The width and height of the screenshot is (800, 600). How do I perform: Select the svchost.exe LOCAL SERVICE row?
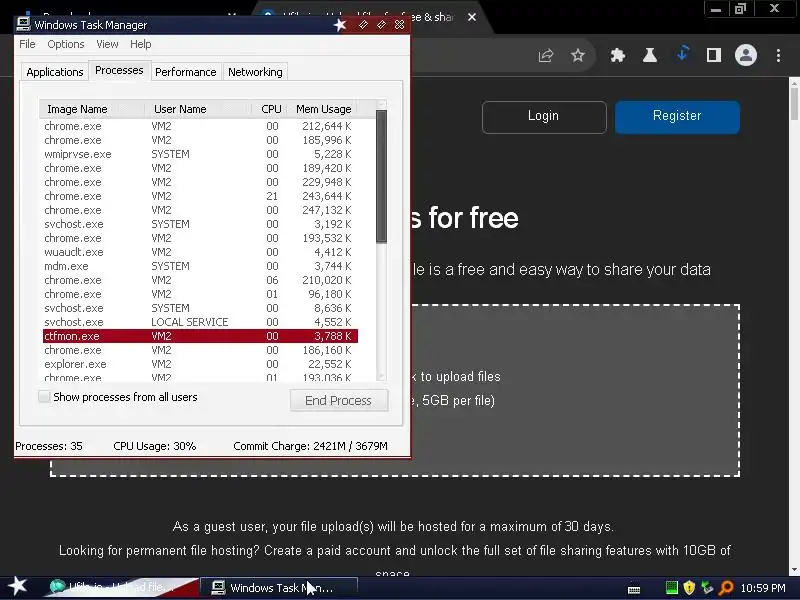coord(200,322)
